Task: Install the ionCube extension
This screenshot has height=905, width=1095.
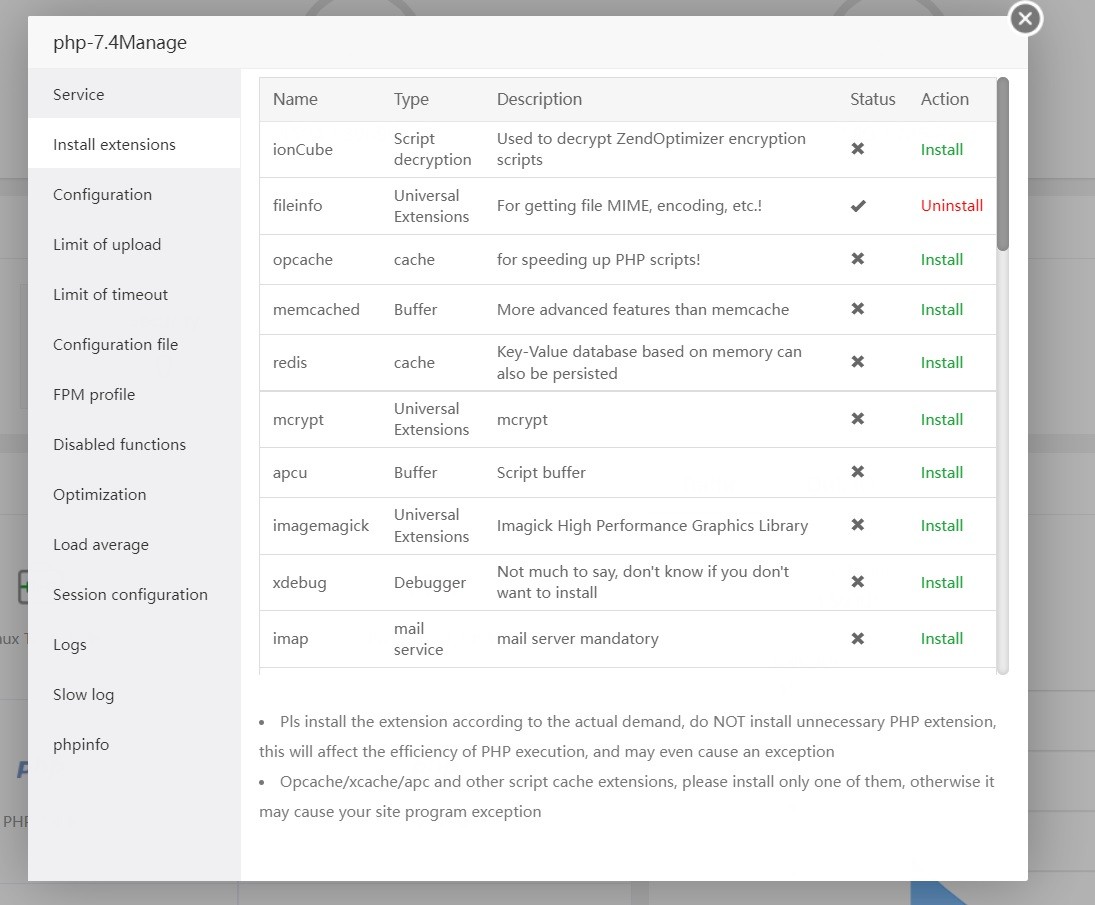Action: point(942,150)
